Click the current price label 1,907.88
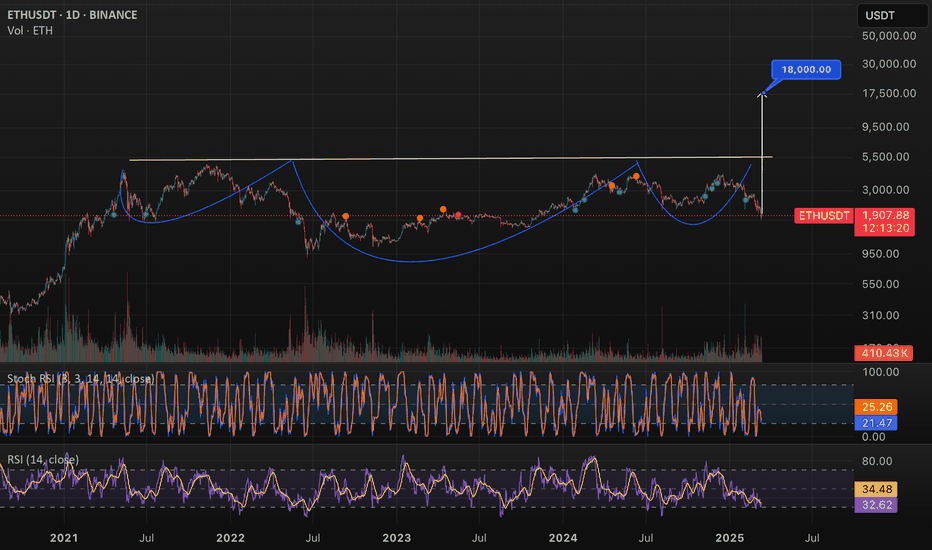The image size is (932, 550). [x=885, y=215]
